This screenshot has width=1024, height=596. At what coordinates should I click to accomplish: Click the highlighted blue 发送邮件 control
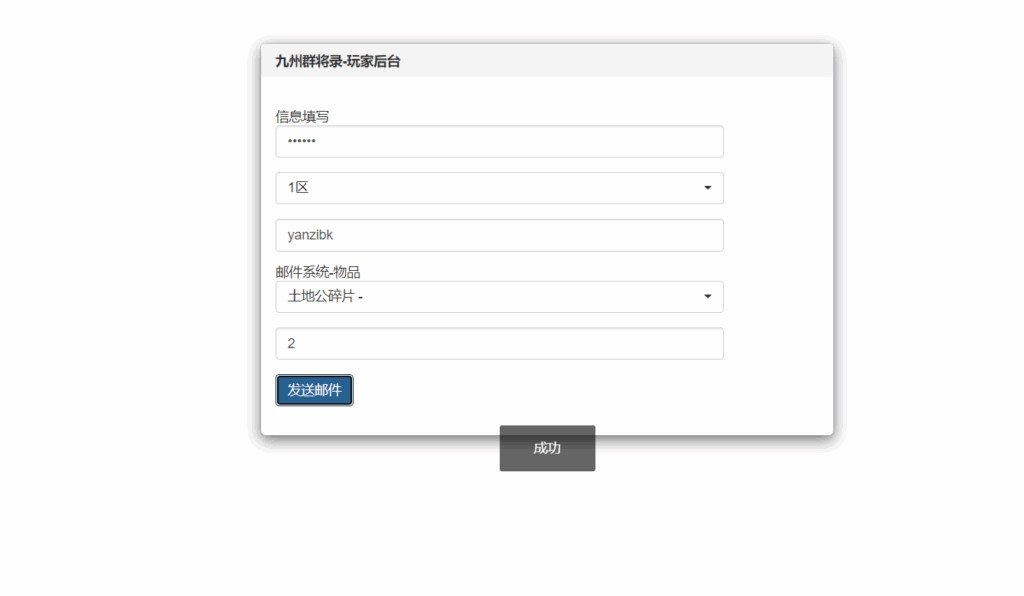[313, 390]
